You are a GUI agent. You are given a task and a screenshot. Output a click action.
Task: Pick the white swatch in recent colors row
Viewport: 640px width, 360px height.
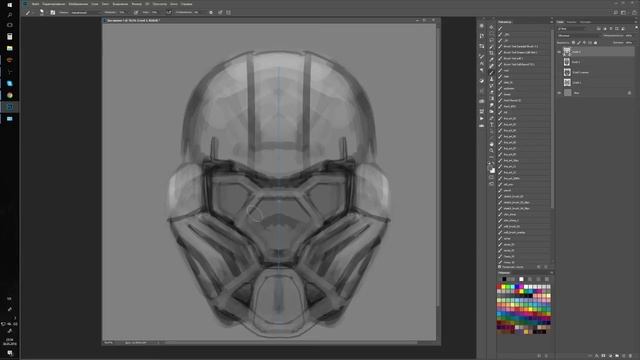point(521,279)
